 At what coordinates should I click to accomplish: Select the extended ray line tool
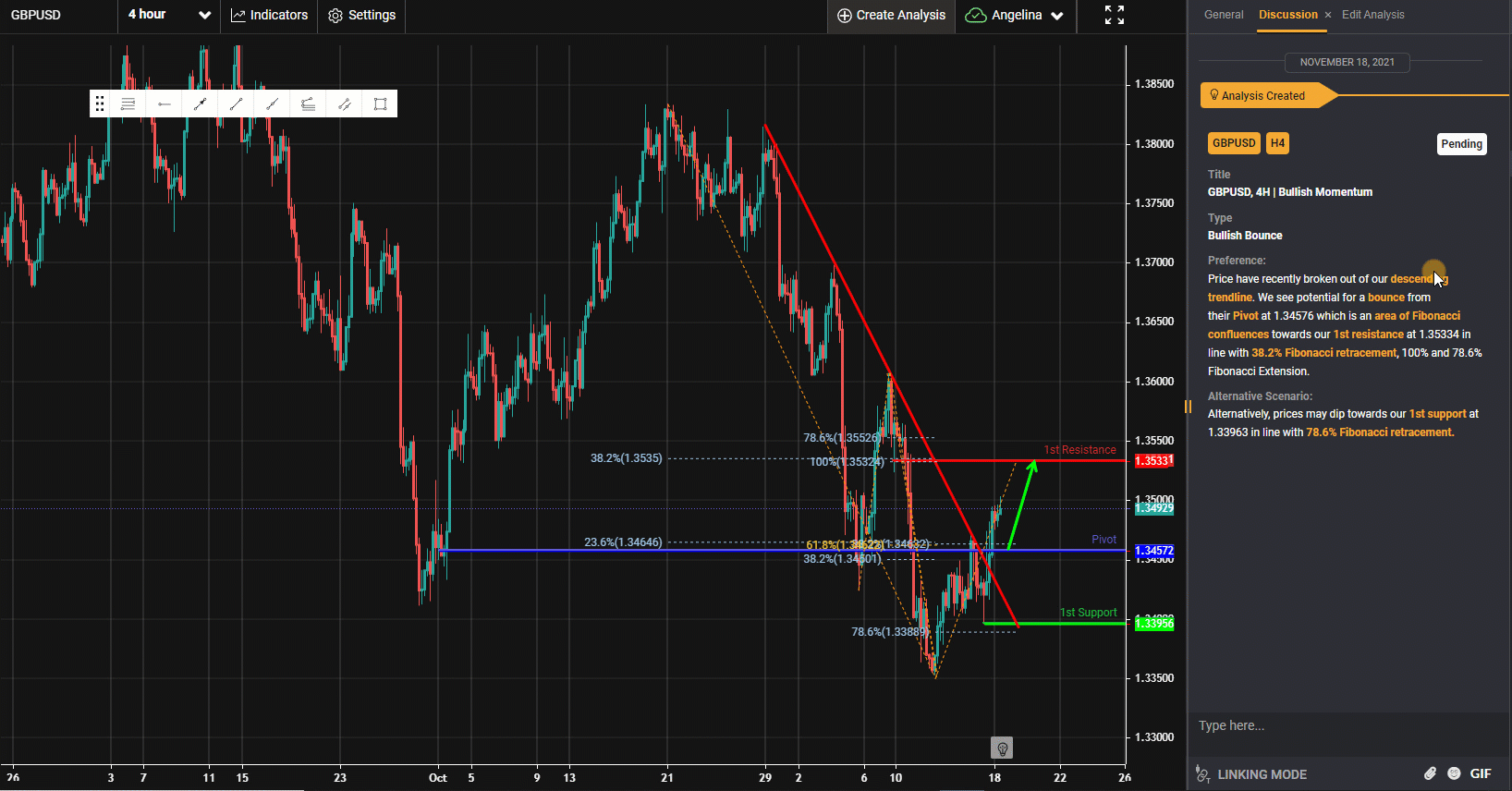point(272,103)
